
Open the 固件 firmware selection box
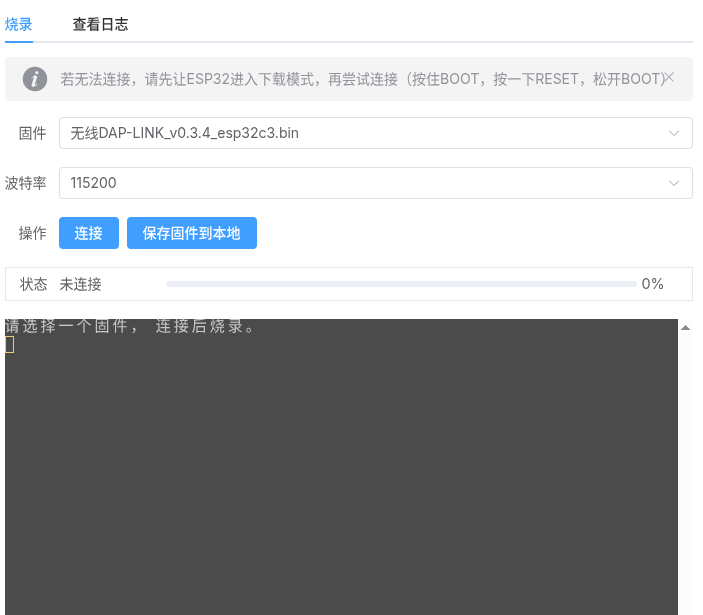[x=360, y=133]
